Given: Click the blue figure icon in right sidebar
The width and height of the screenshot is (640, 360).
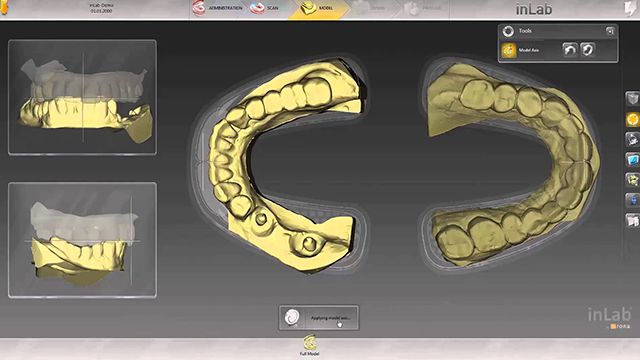Looking at the screenshot, I should pyautogui.click(x=632, y=200).
